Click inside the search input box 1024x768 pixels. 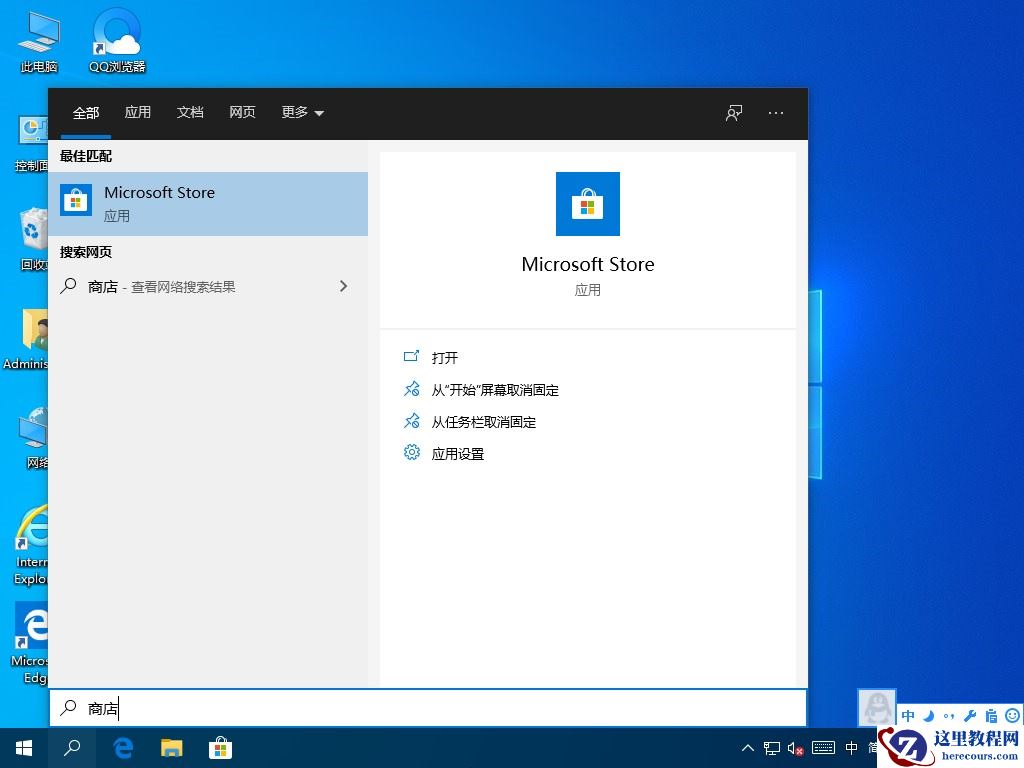(x=400, y=708)
